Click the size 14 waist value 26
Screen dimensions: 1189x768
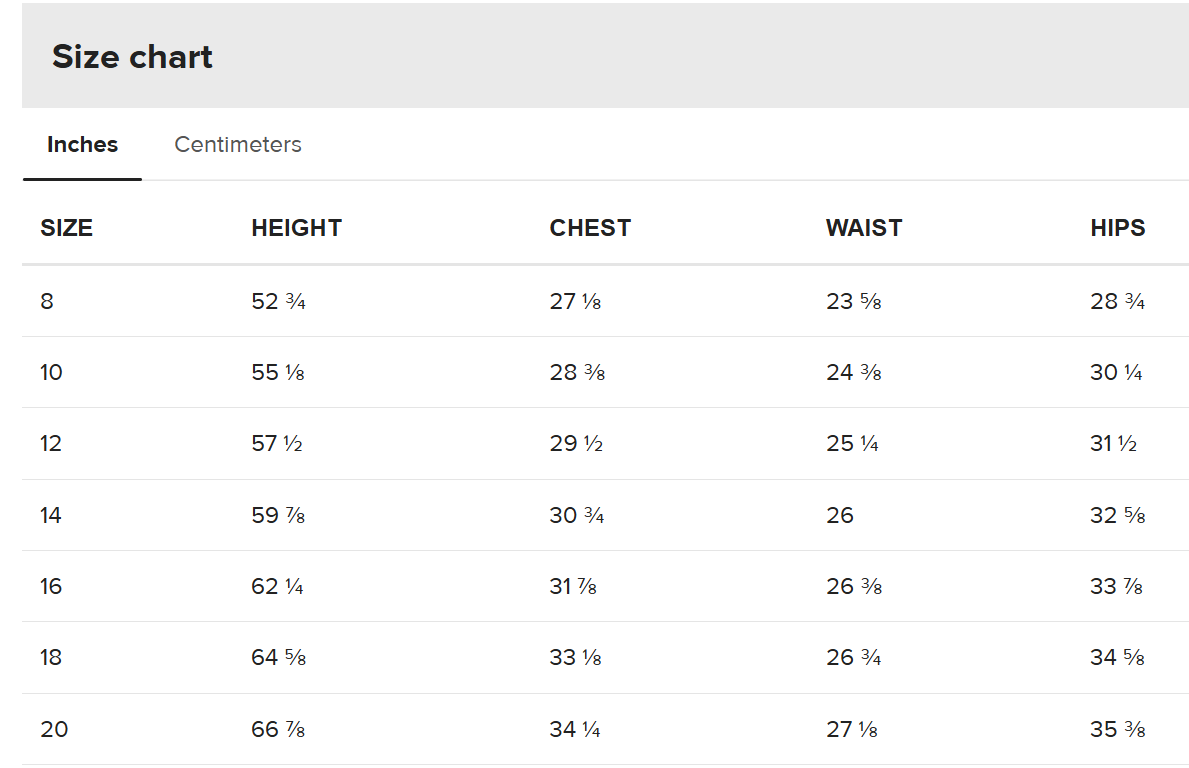point(840,516)
